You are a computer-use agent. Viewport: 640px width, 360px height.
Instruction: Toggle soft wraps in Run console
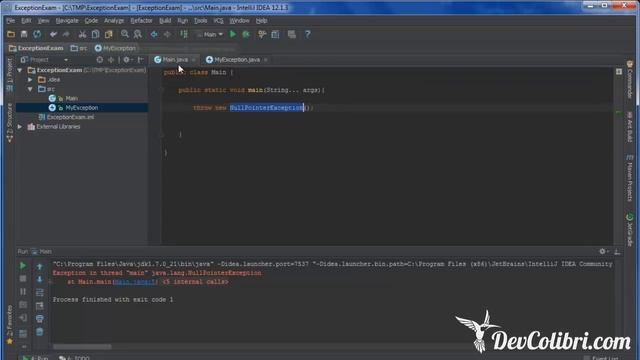[40, 293]
